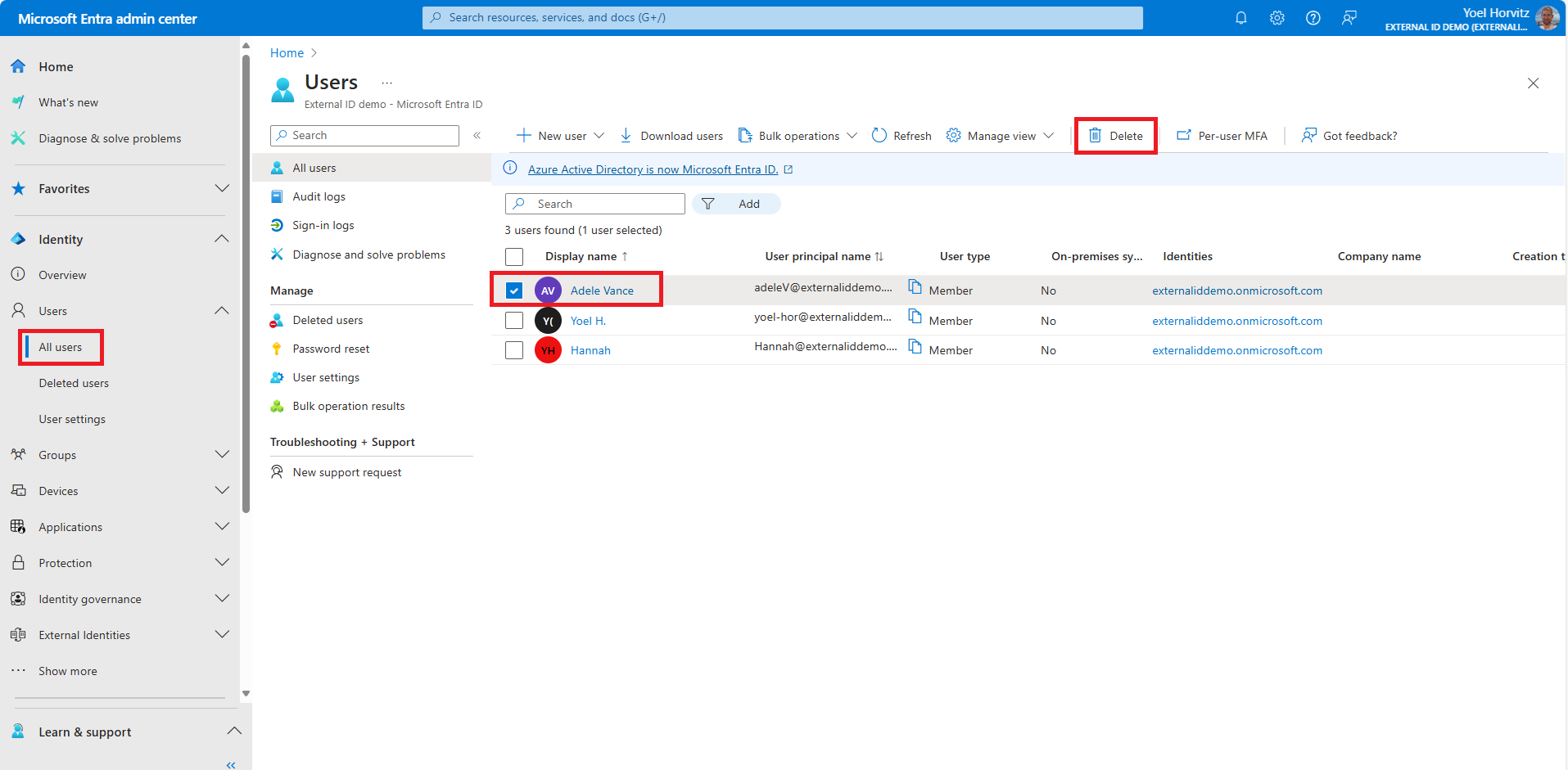Uncheck the Adele Vance checkbox
Screen dimensions: 1568x770
pos(514,290)
